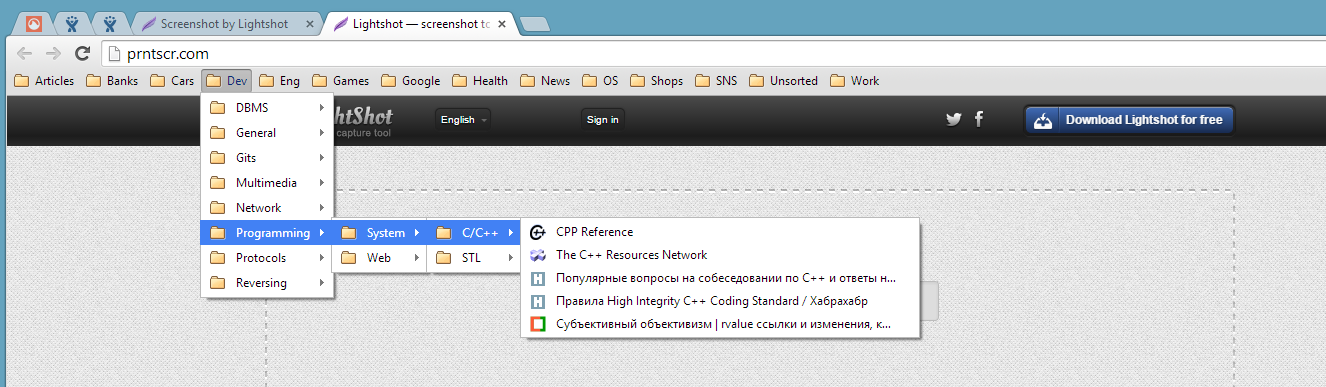Click the download icon in Download Lightshot button

pos(1043,120)
